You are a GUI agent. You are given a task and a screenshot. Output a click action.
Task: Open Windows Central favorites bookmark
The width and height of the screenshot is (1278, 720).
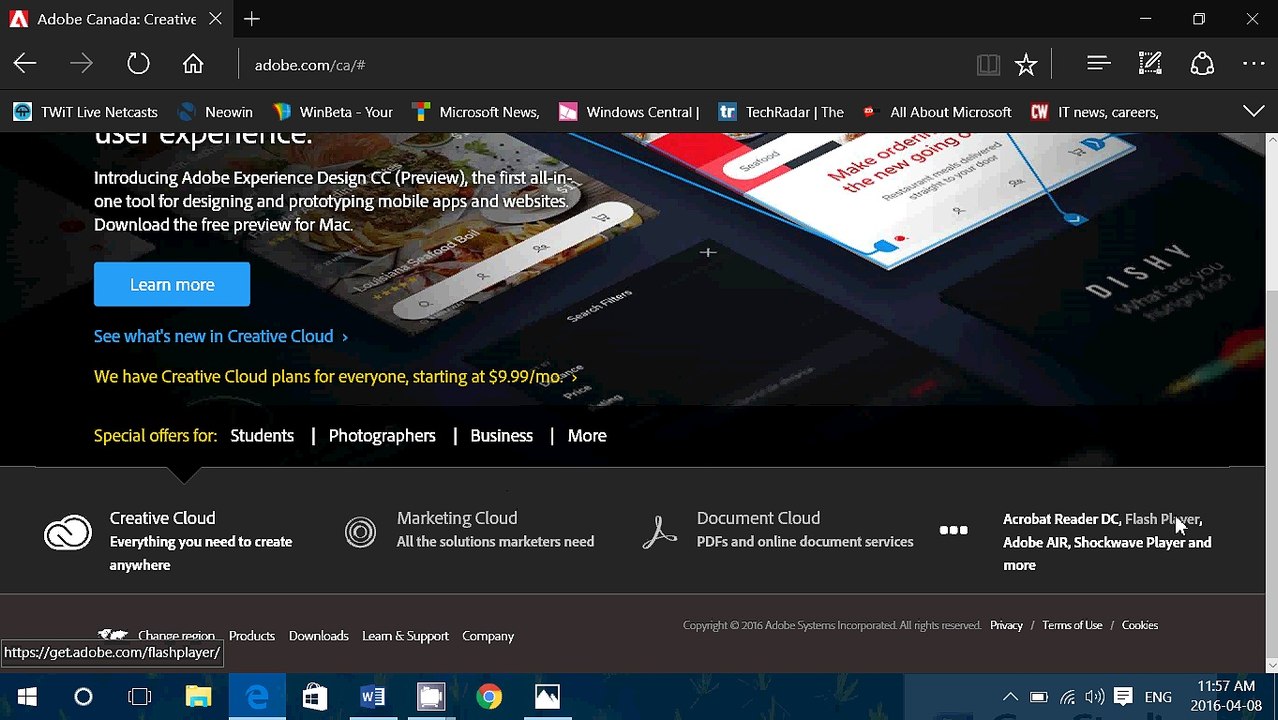629,112
